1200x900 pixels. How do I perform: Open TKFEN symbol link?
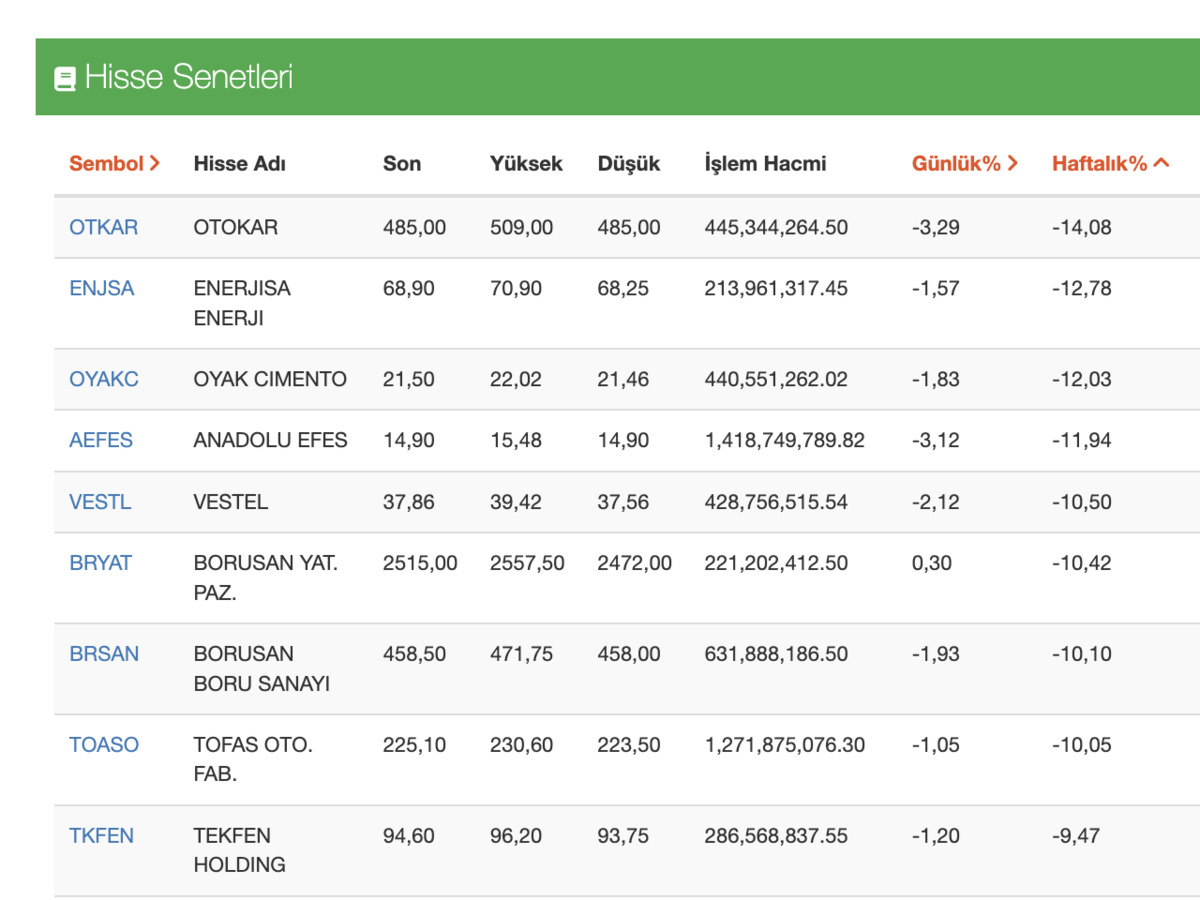tap(101, 836)
